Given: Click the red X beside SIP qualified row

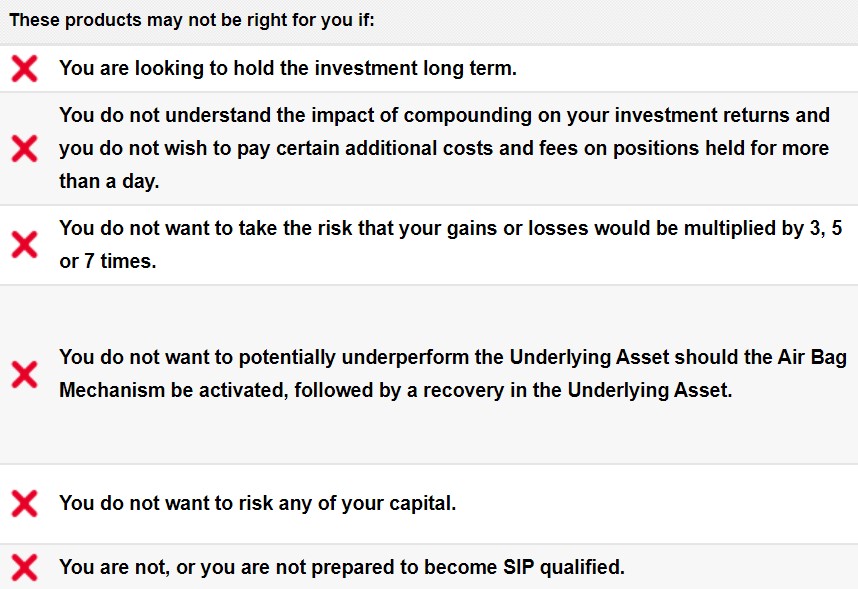Looking at the screenshot, I should [24, 567].
